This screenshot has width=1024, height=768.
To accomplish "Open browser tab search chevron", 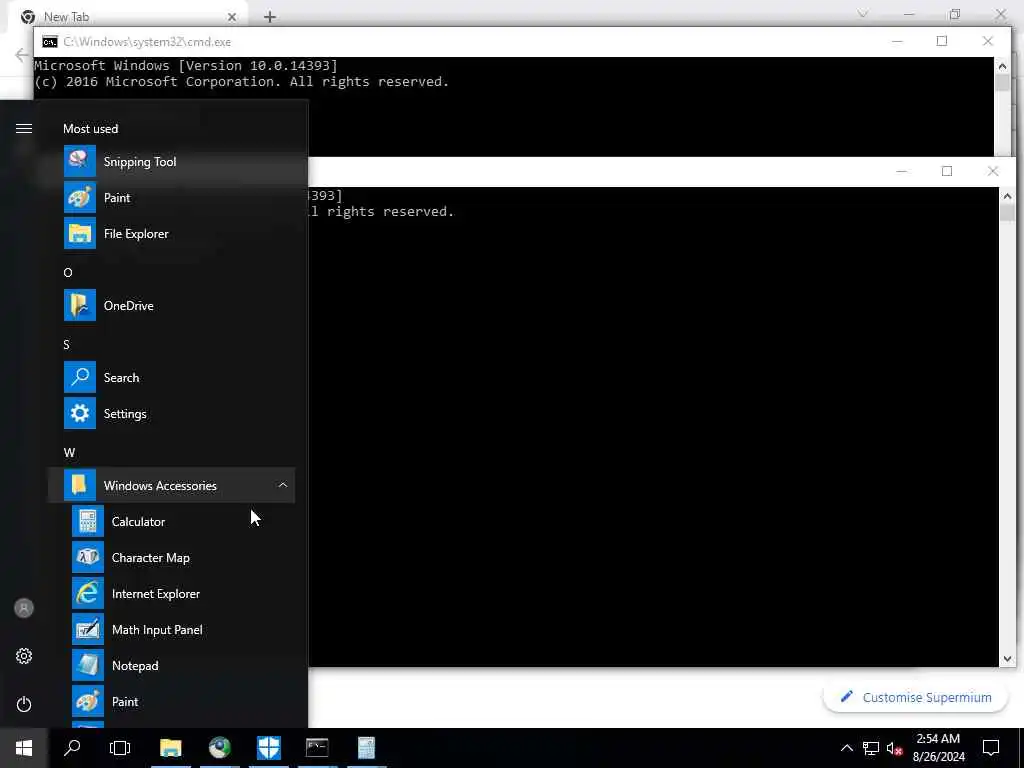I will (x=863, y=14).
